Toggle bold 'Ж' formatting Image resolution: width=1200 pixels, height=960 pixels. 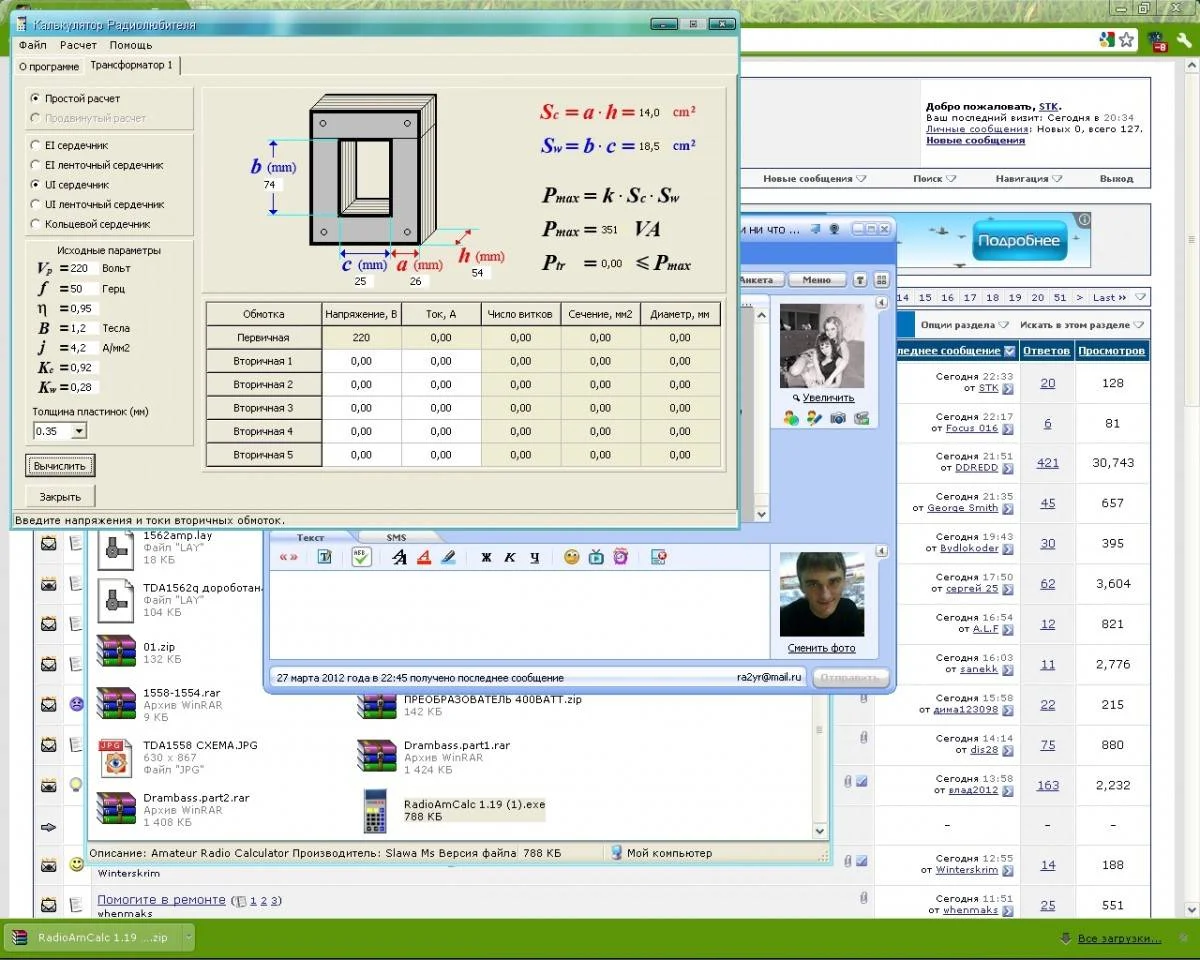(x=486, y=557)
